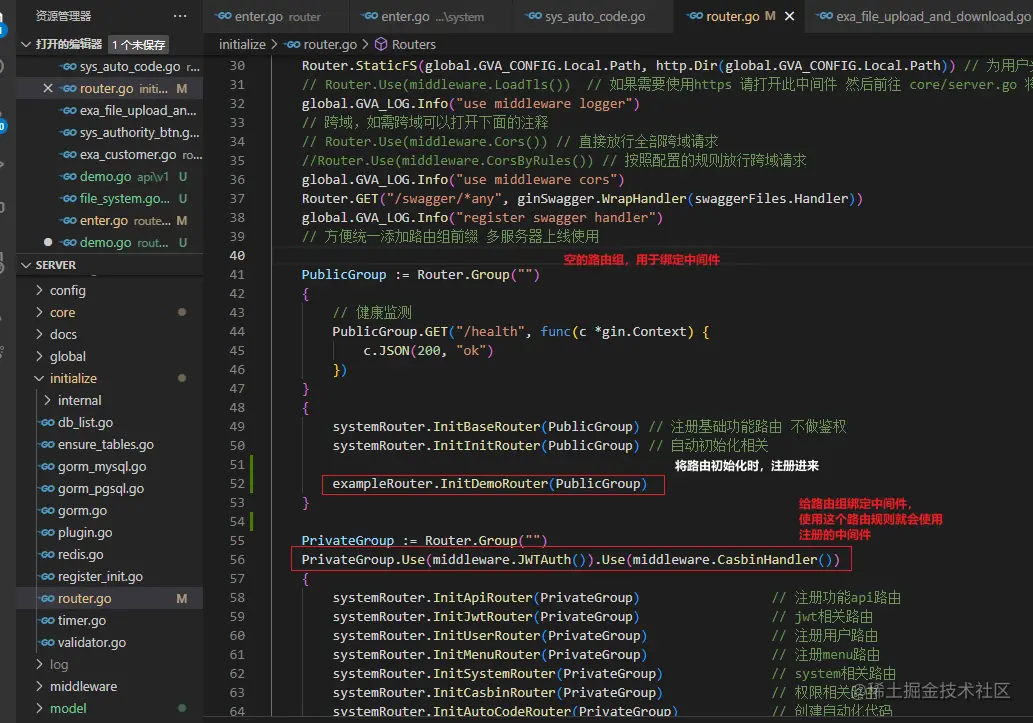Open redis.go in the file tree
The width and height of the screenshot is (1033, 723).
click(109, 554)
